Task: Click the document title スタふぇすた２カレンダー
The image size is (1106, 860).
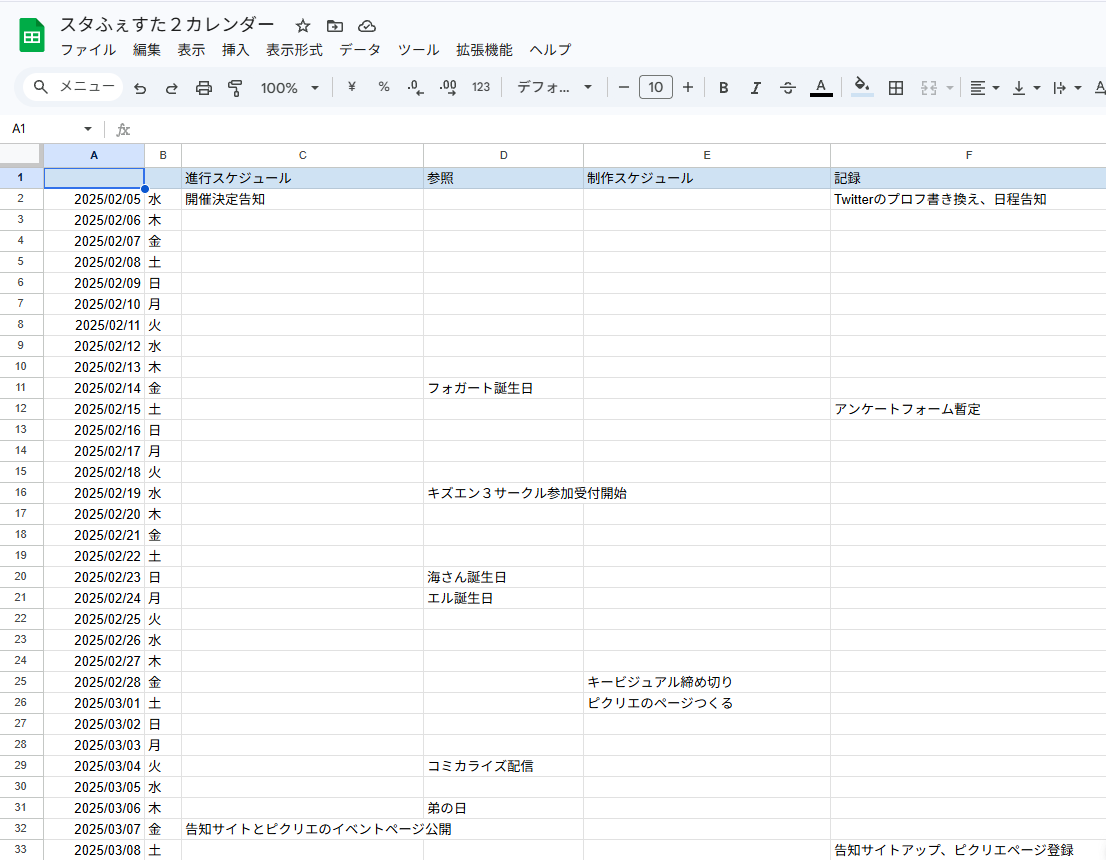Action: point(167,25)
